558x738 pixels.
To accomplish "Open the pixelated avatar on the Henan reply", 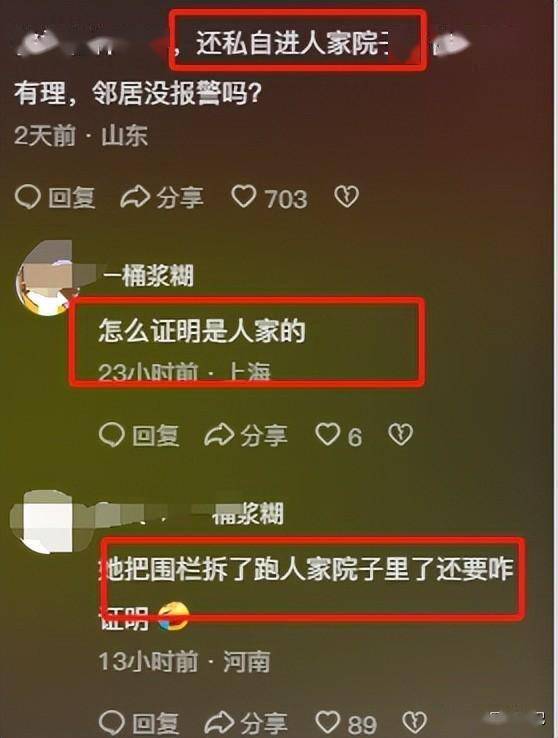I will [45, 521].
